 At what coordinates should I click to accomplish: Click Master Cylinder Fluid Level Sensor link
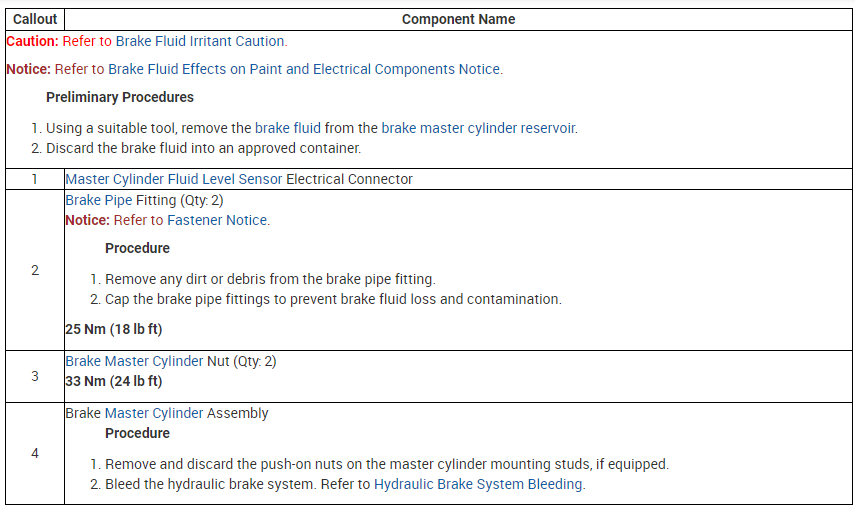pos(174,179)
